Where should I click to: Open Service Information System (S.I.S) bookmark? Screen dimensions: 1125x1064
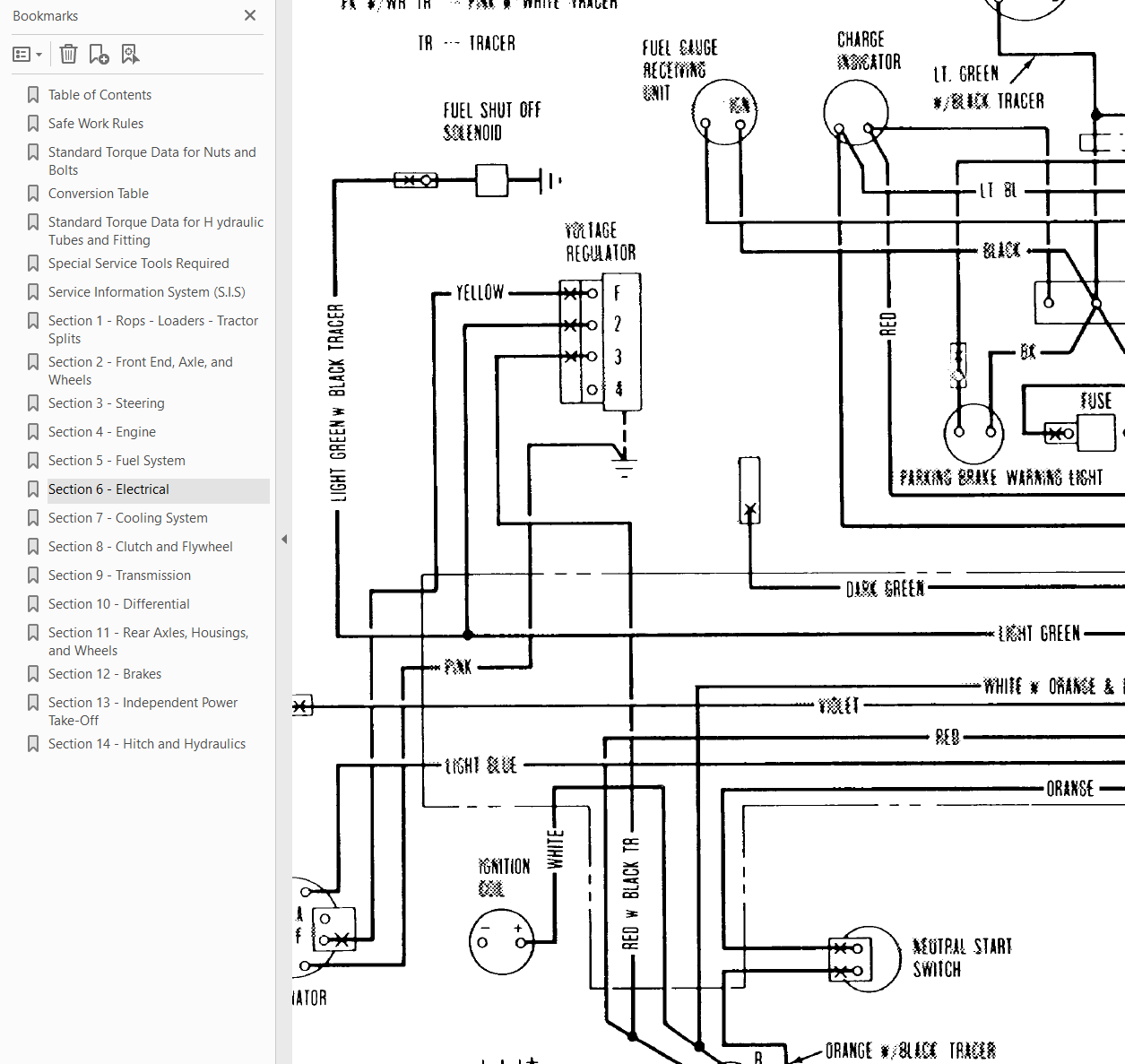tap(147, 292)
